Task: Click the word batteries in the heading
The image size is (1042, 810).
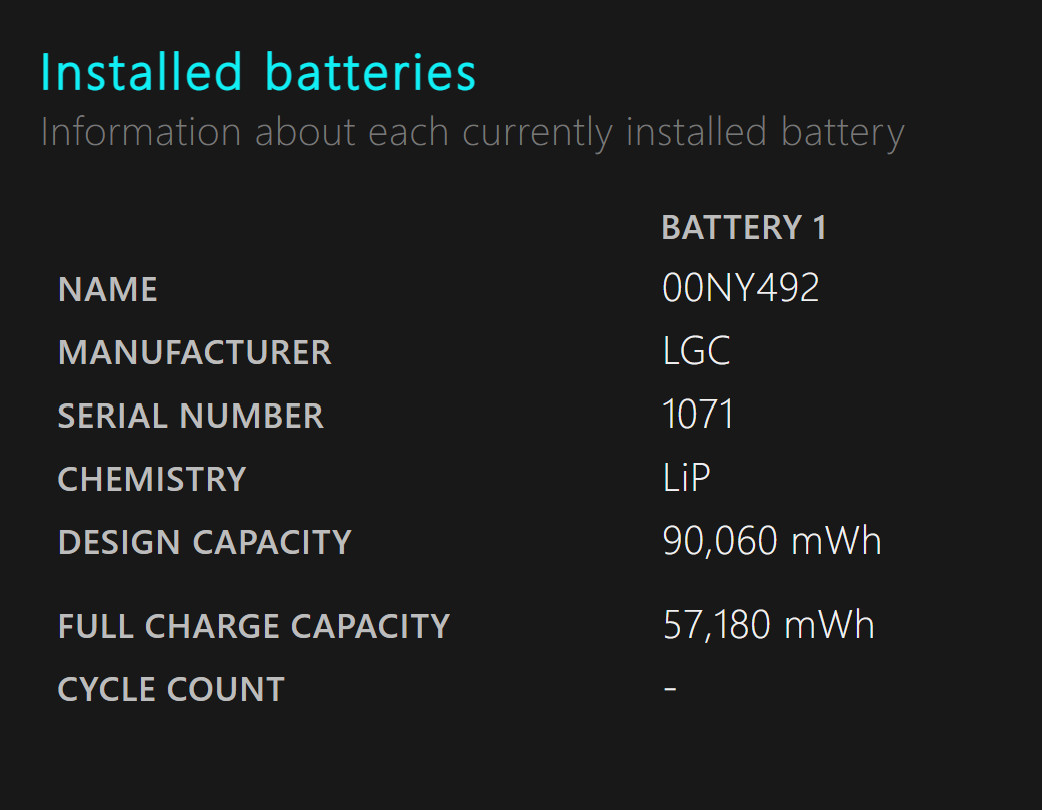Action: coord(370,72)
